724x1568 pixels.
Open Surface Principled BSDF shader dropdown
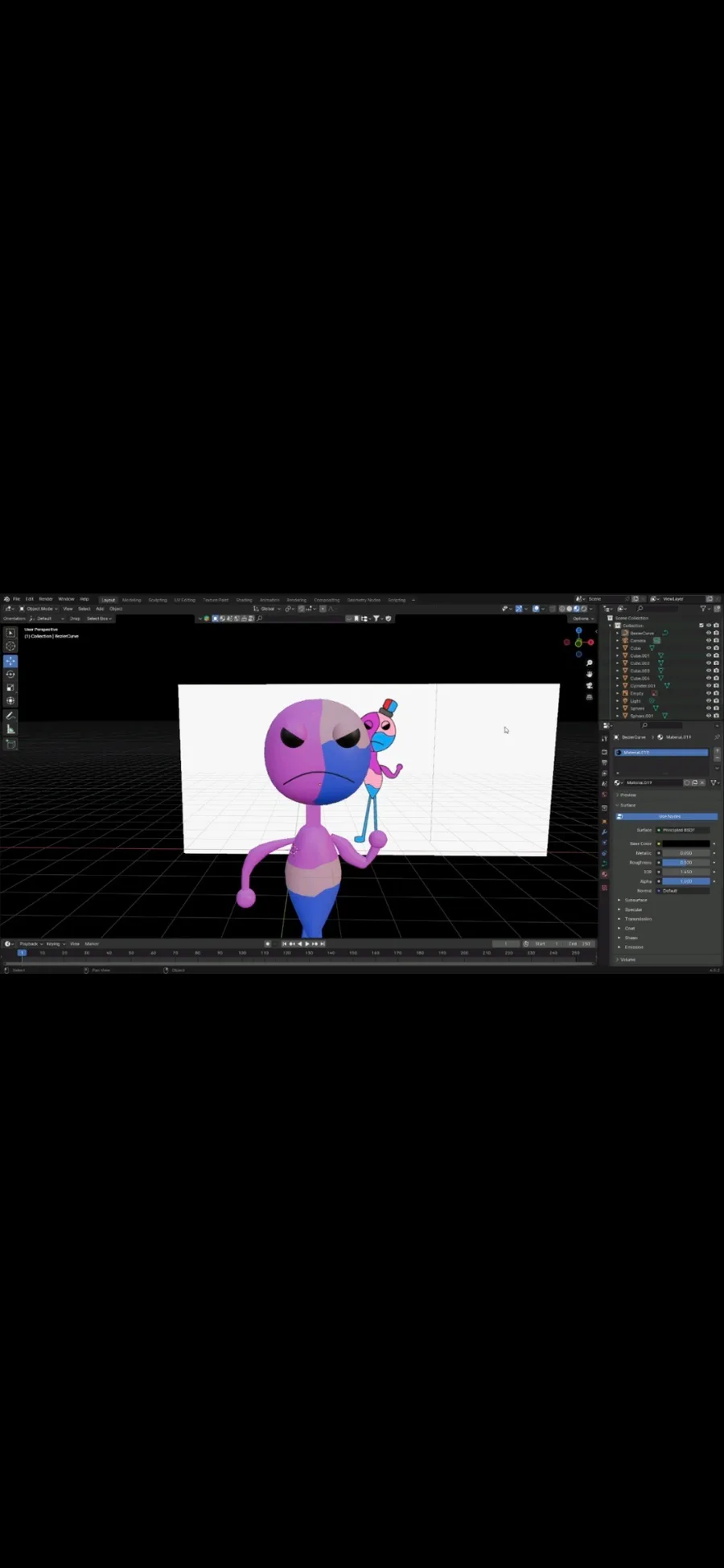(683, 830)
